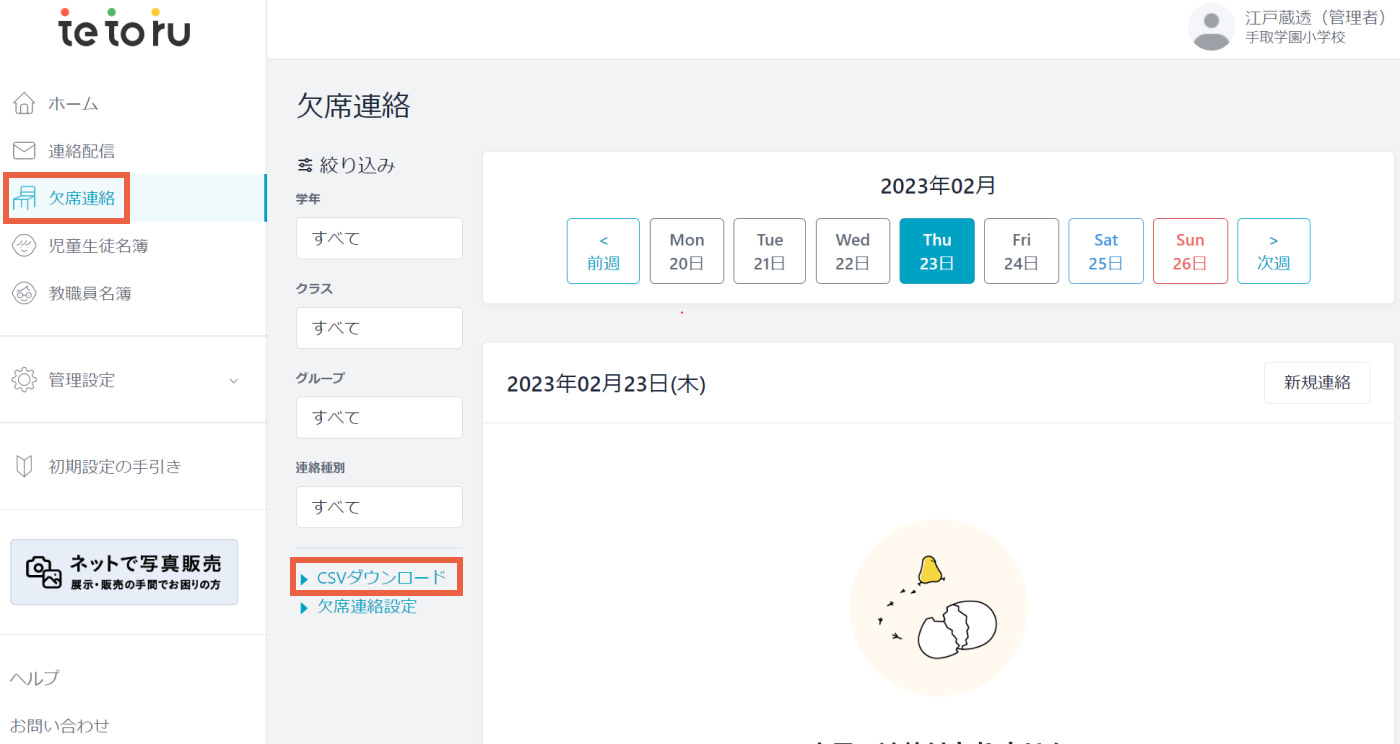Open the グループ filter dropdown
Screen dimensions: 1400x744
pos(379,417)
